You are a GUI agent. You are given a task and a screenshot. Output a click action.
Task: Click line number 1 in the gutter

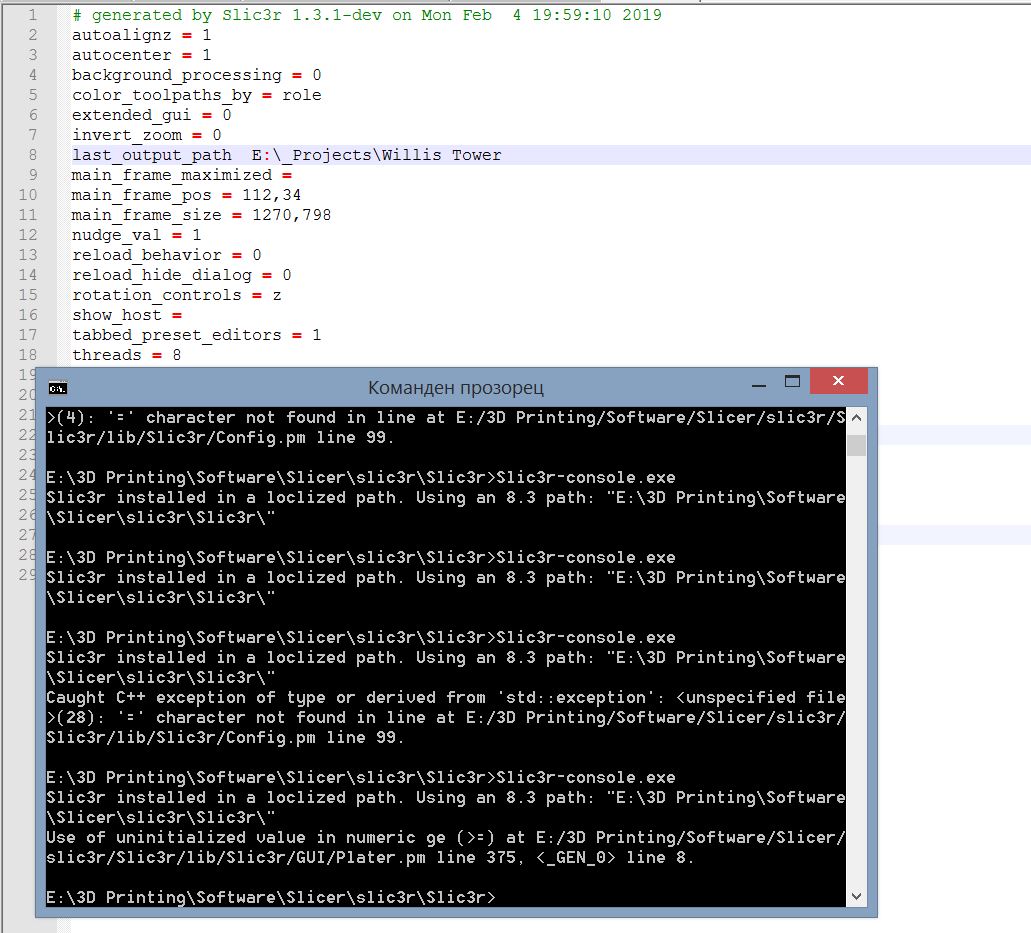point(33,14)
